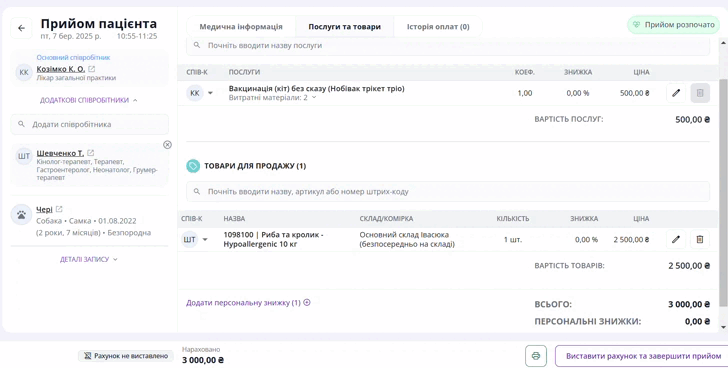Click the vertical scrollbar of services panel

coord(723,193)
